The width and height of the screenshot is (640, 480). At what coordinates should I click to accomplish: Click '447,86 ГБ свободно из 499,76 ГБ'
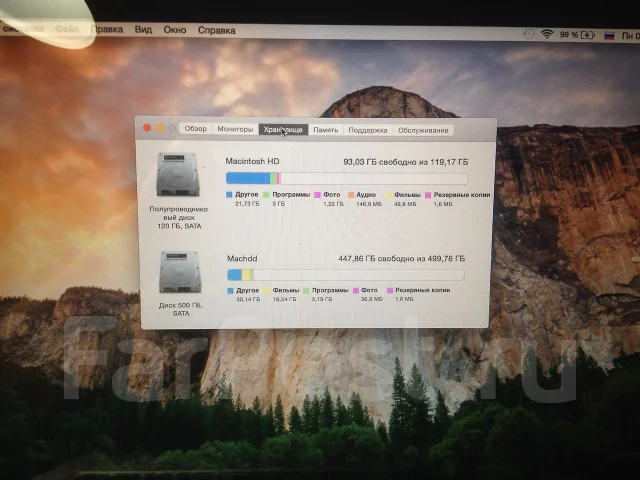401,258
